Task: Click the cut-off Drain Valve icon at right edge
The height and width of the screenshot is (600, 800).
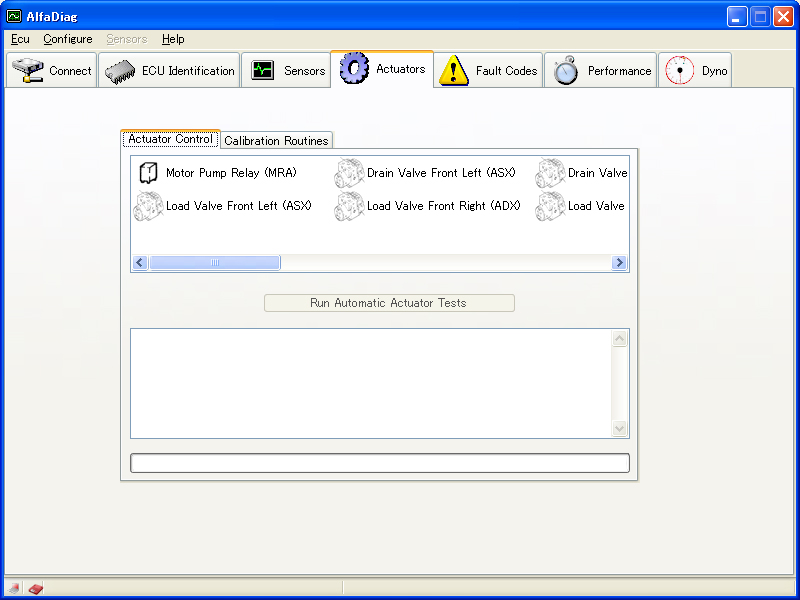Action: [x=550, y=173]
